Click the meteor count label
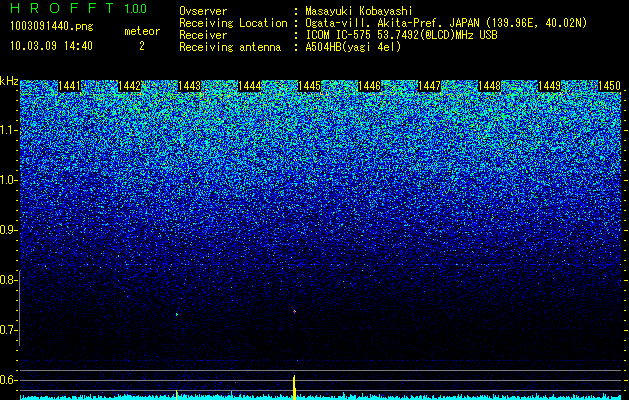Image resolution: width=629 pixels, height=400 pixels. coord(142,31)
